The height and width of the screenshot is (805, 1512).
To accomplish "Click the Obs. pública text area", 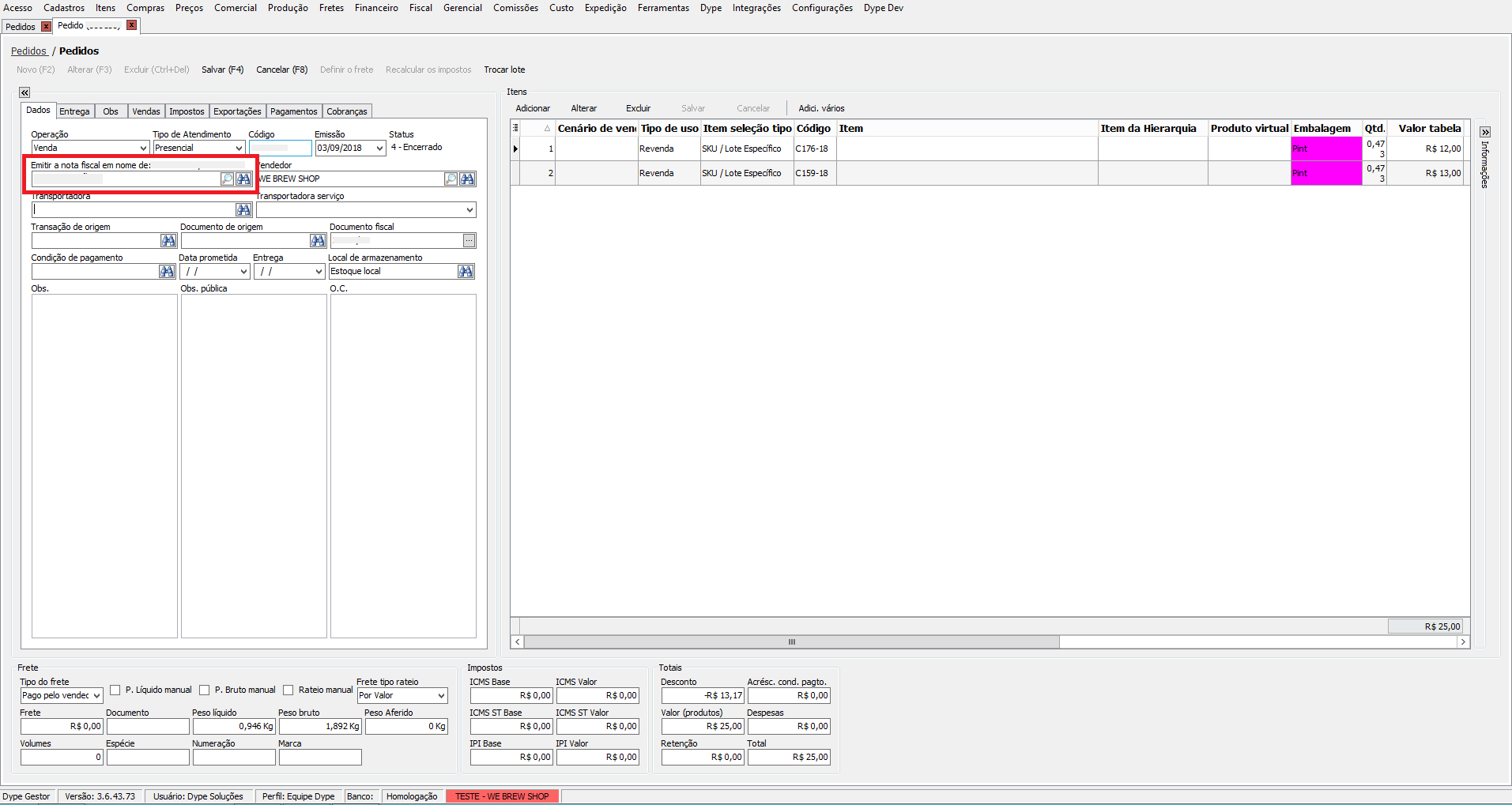I will [x=254, y=466].
